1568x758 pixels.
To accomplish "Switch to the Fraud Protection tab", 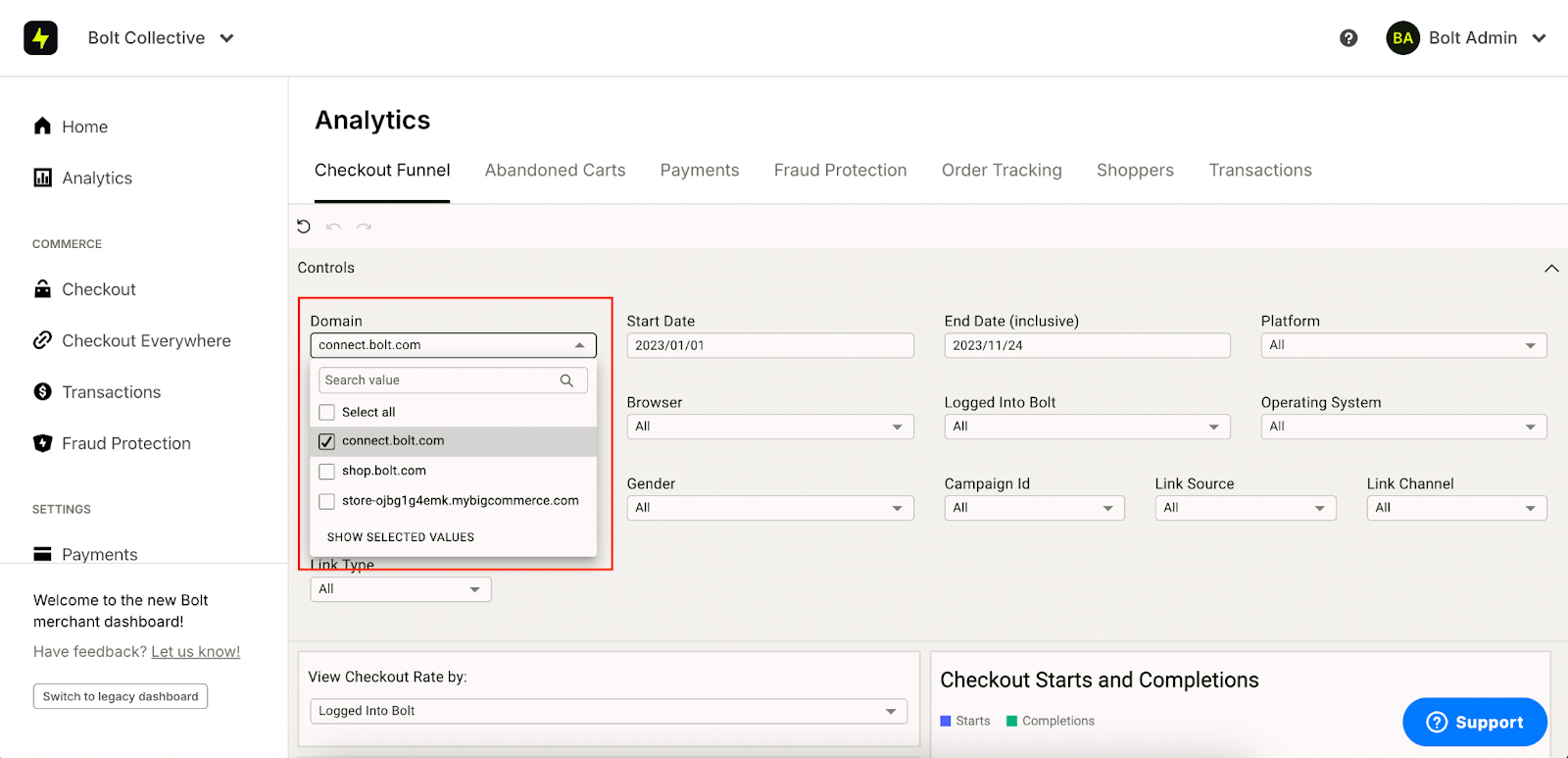I will pyautogui.click(x=840, y=171).
